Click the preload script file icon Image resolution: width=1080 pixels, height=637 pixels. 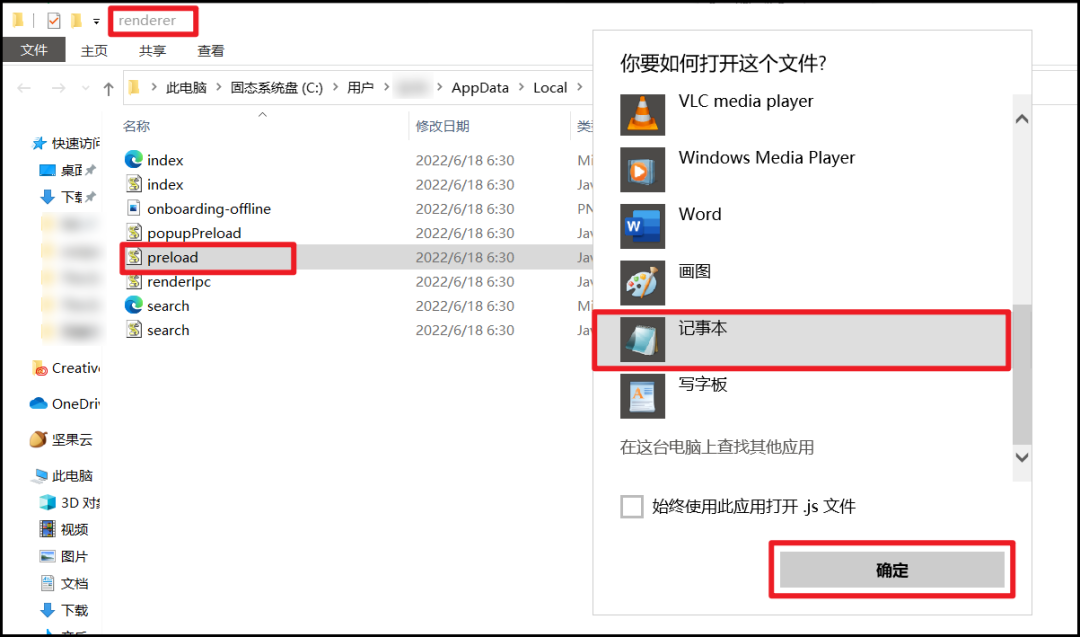(x=134, y=257)
